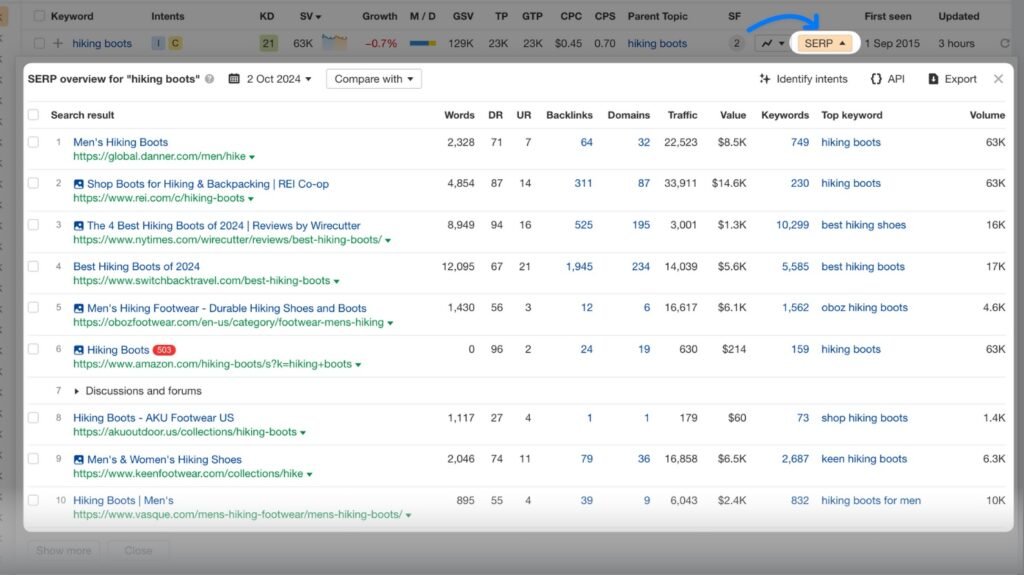This screenshot has width=1024, height=575.
Task: Click Identify intents
Action: [803, 79]
